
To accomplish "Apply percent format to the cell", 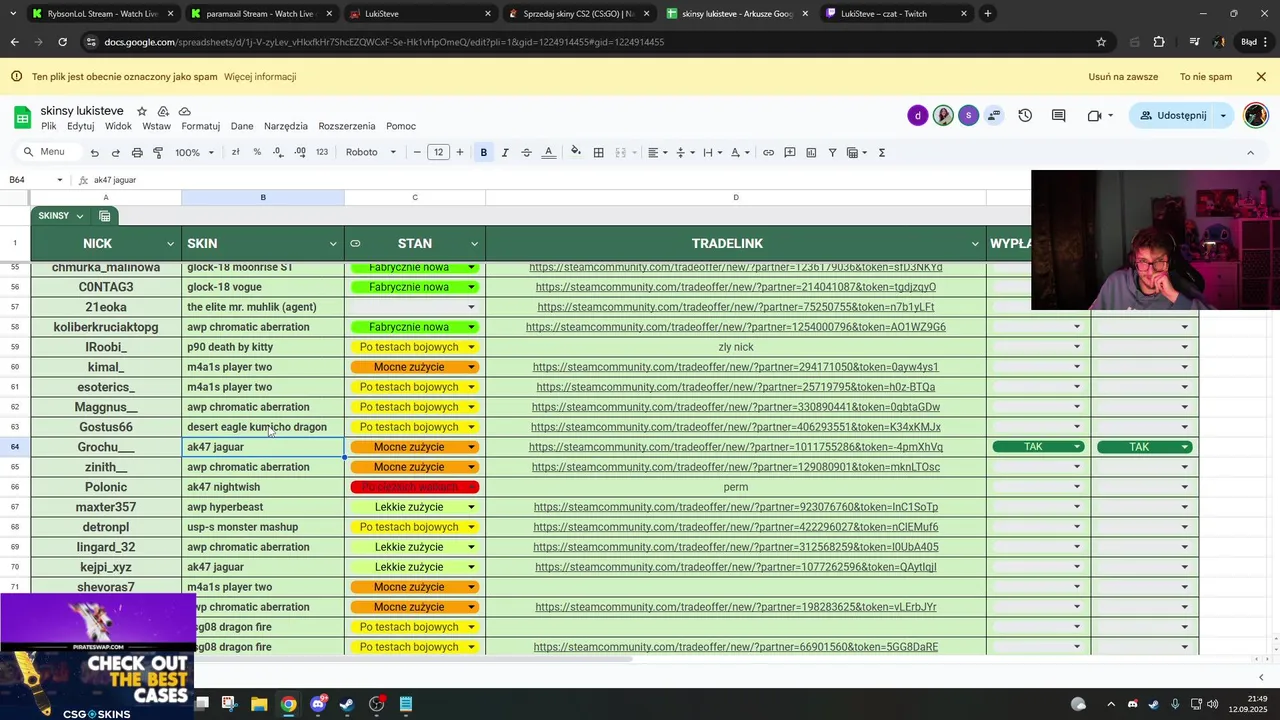I will (257, 152).
